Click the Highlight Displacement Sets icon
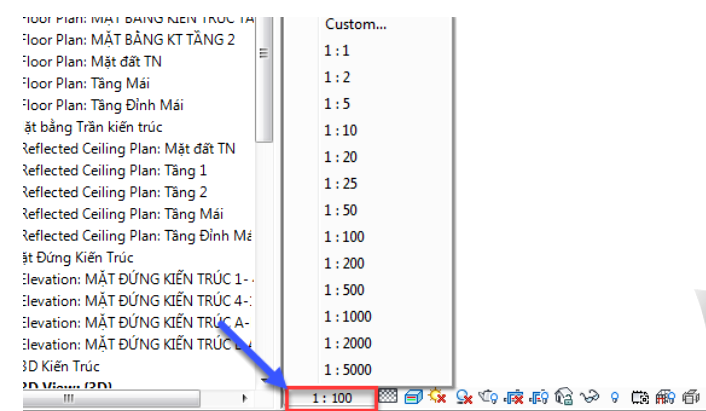Viewport: 706px width, 411px height. click(x=690, y=398)
